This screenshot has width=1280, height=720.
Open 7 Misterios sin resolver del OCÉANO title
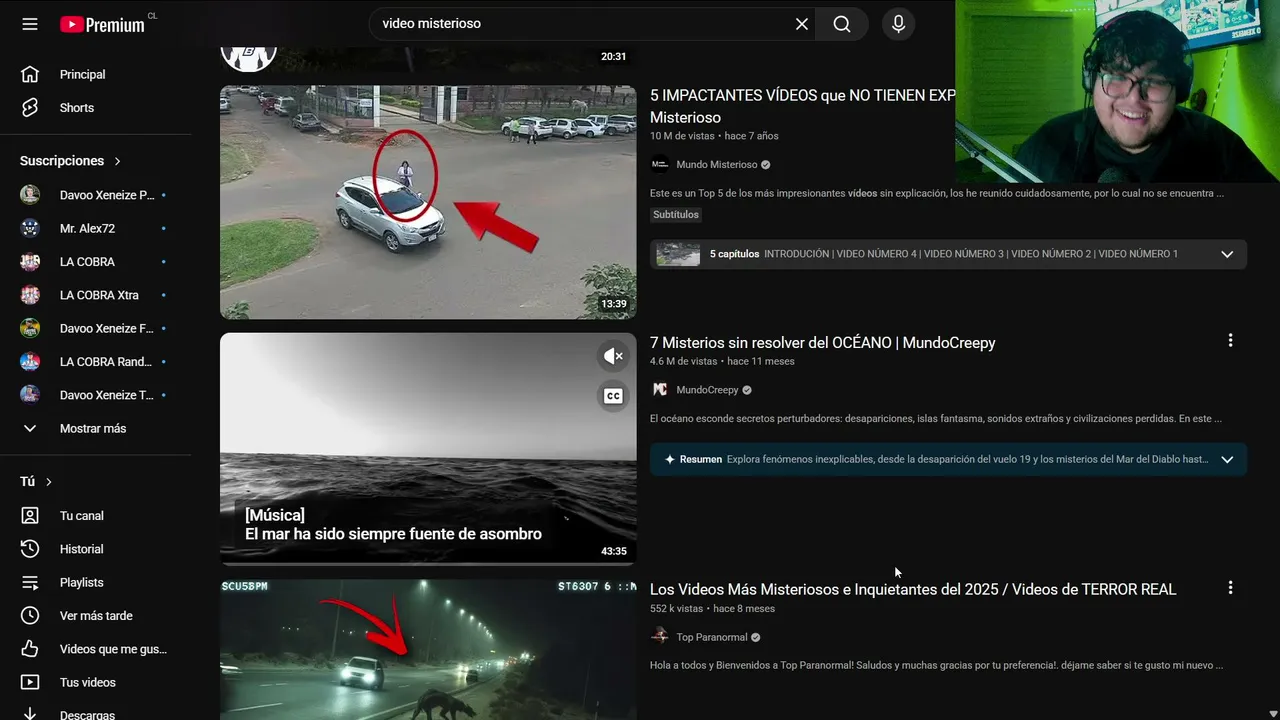[x=823, y=343]
